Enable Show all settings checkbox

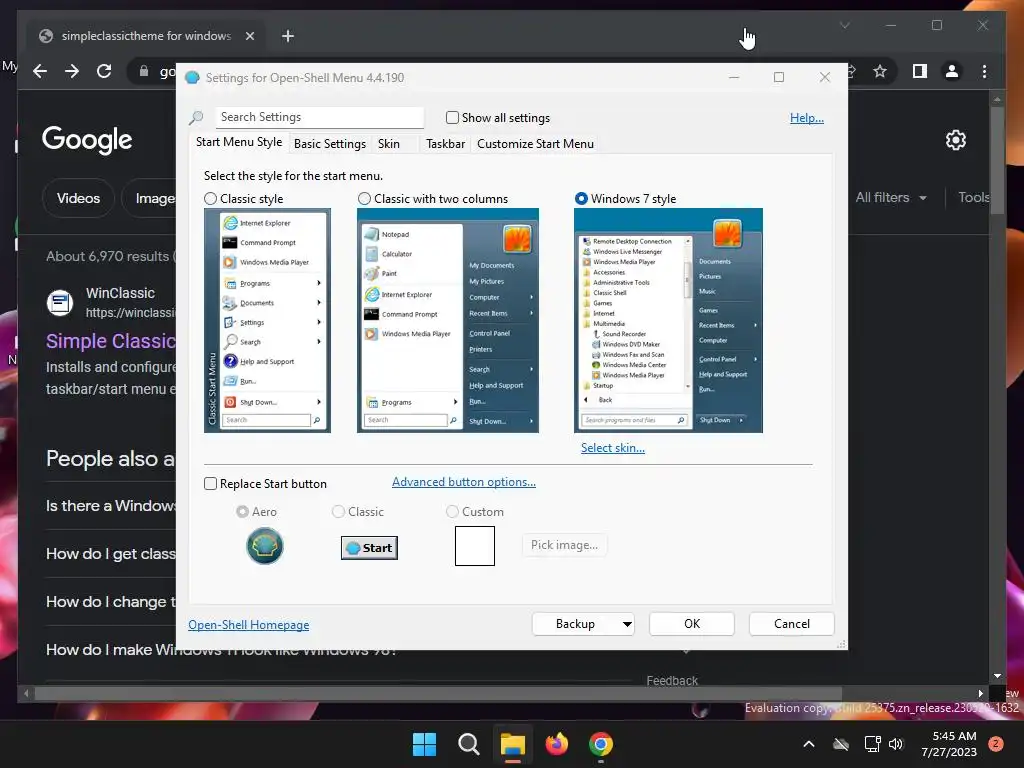[x=452, y=118]
